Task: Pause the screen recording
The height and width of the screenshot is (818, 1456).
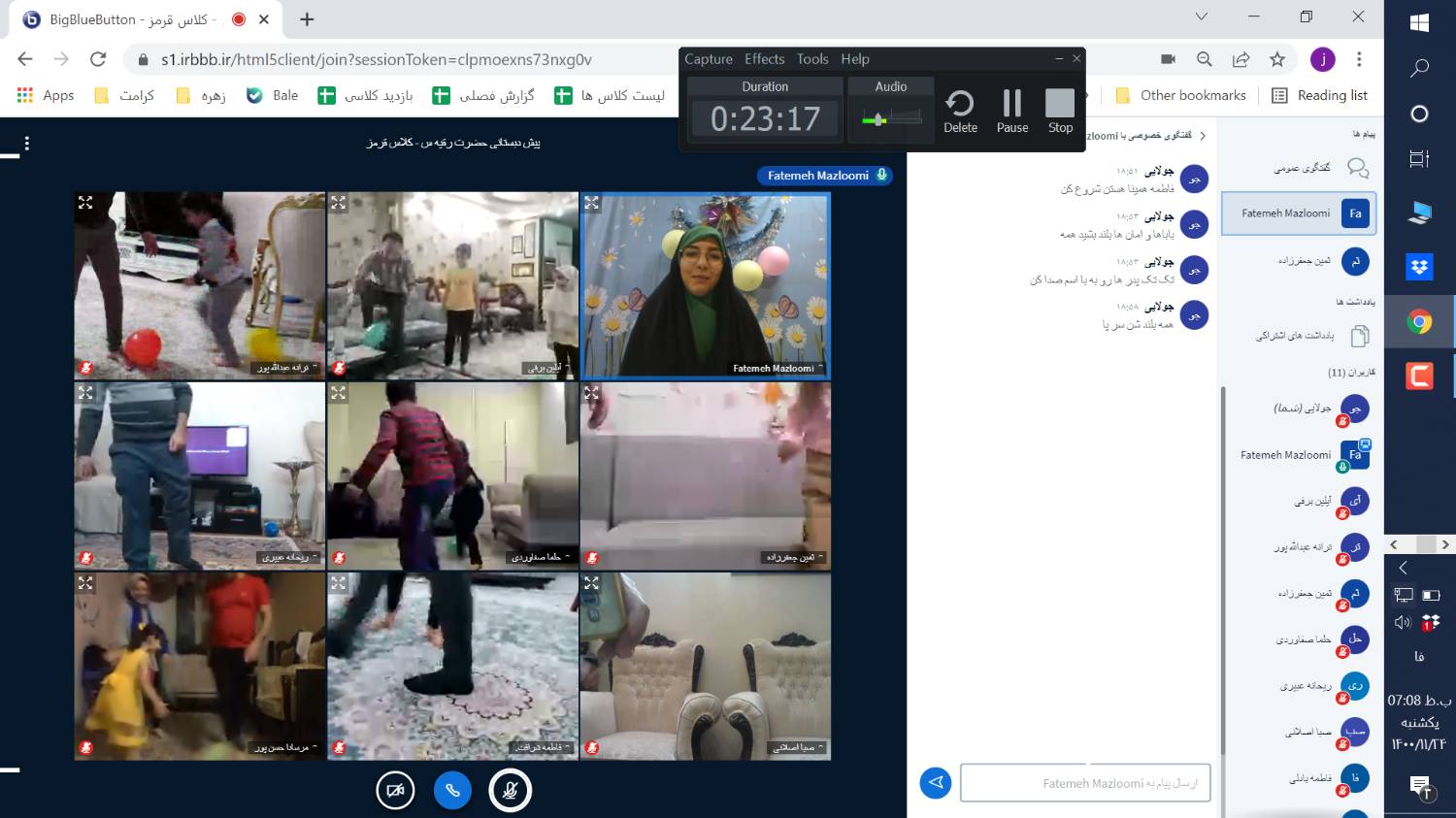Action: point(1011,111)
